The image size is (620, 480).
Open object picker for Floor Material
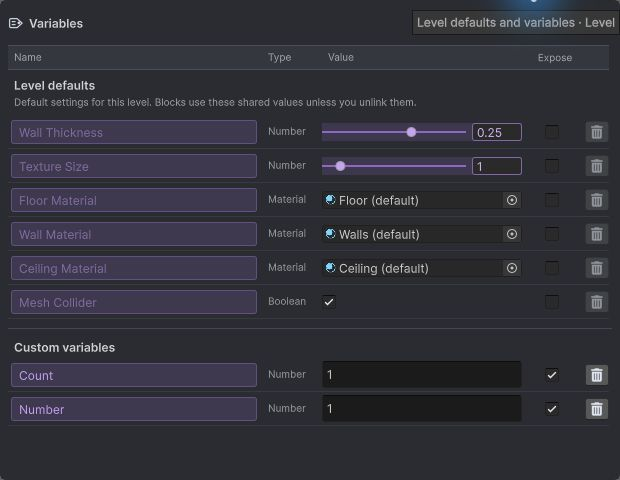point(512,200)
